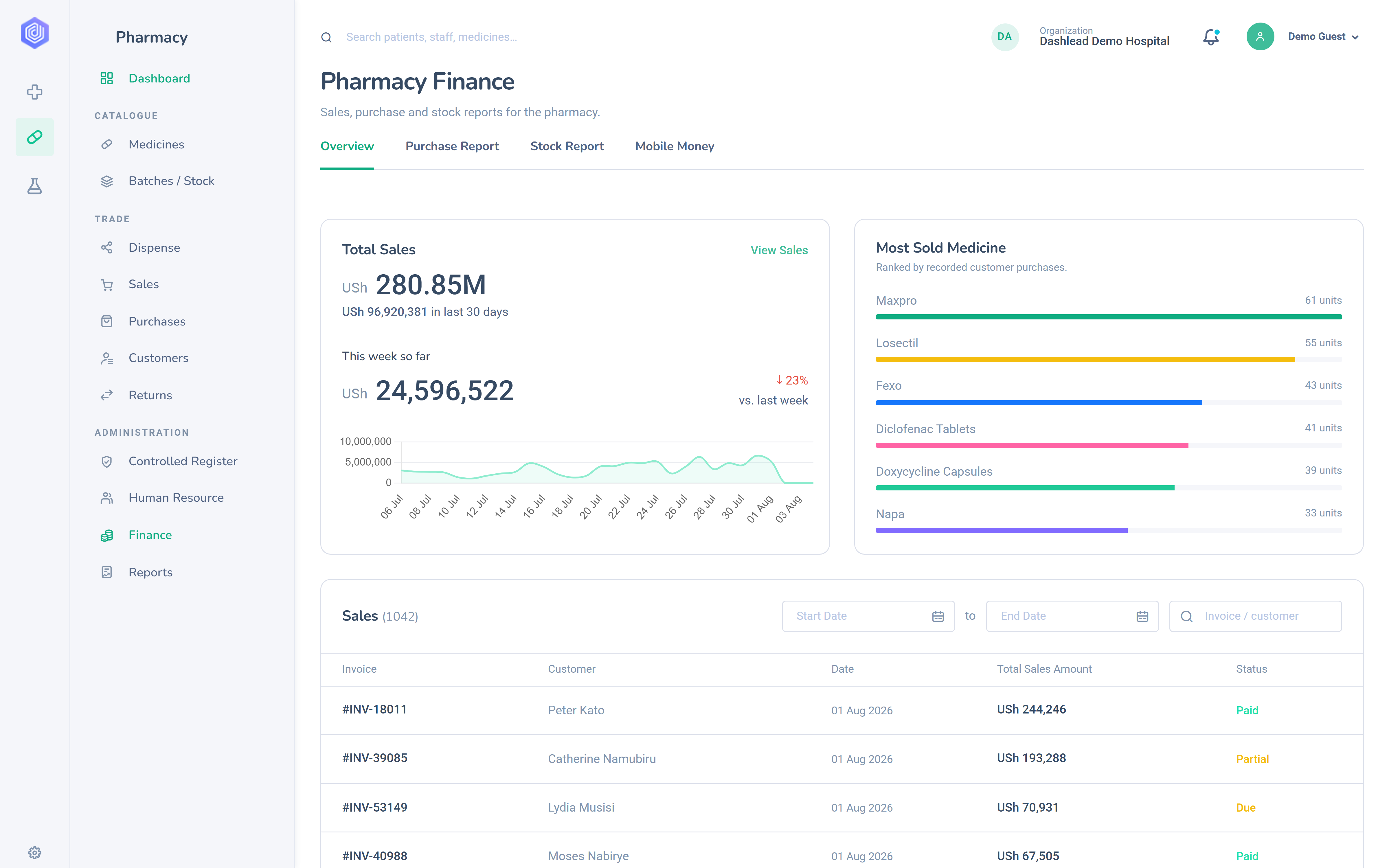Click the Dashlead hexagon logo
This screenshot has height=868, width=1389.
(34, 33)
